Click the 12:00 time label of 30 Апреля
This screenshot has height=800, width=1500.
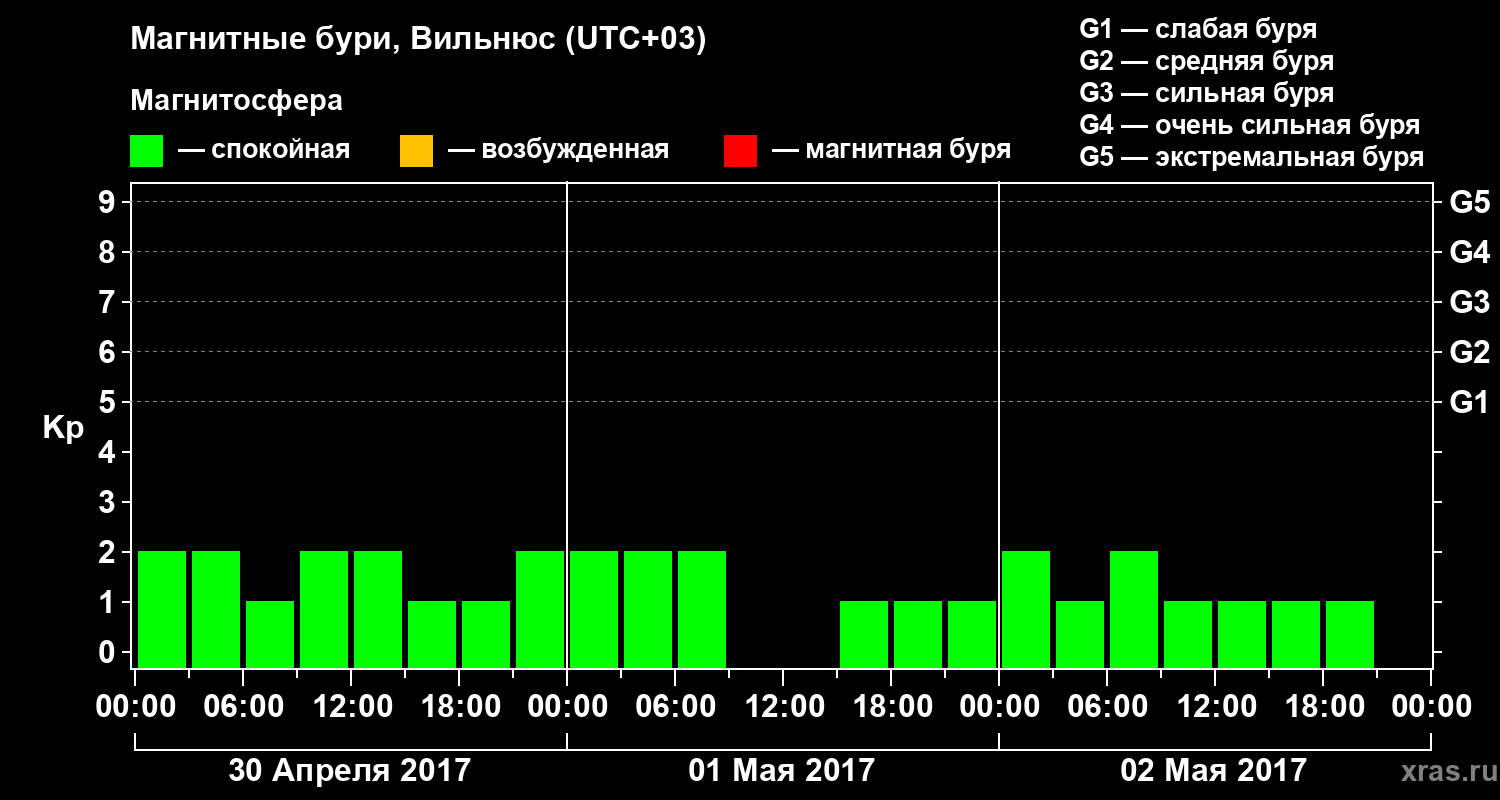[351, 707]
